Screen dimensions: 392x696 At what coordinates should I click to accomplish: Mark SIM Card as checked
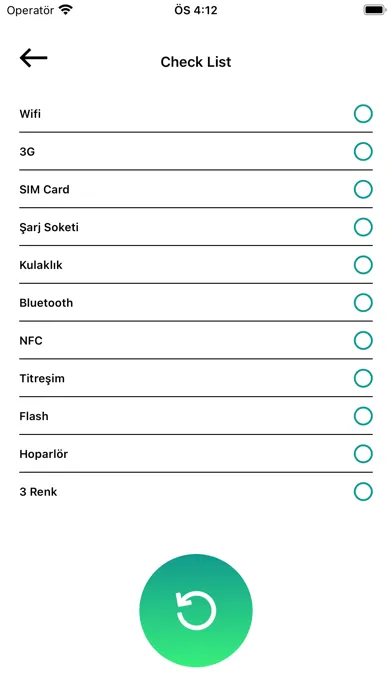tap(363, 190)
